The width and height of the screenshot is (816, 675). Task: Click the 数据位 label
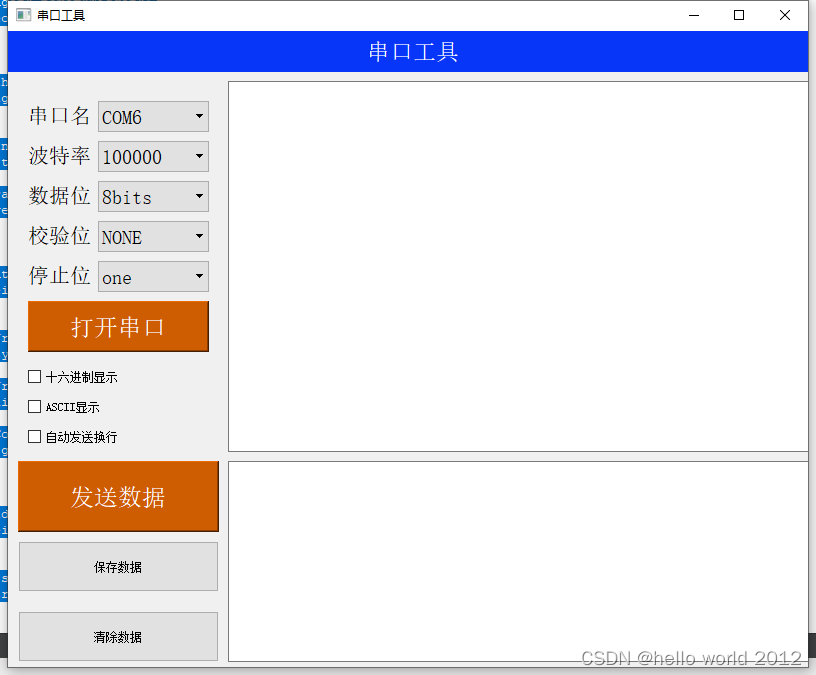coord(59,196)
